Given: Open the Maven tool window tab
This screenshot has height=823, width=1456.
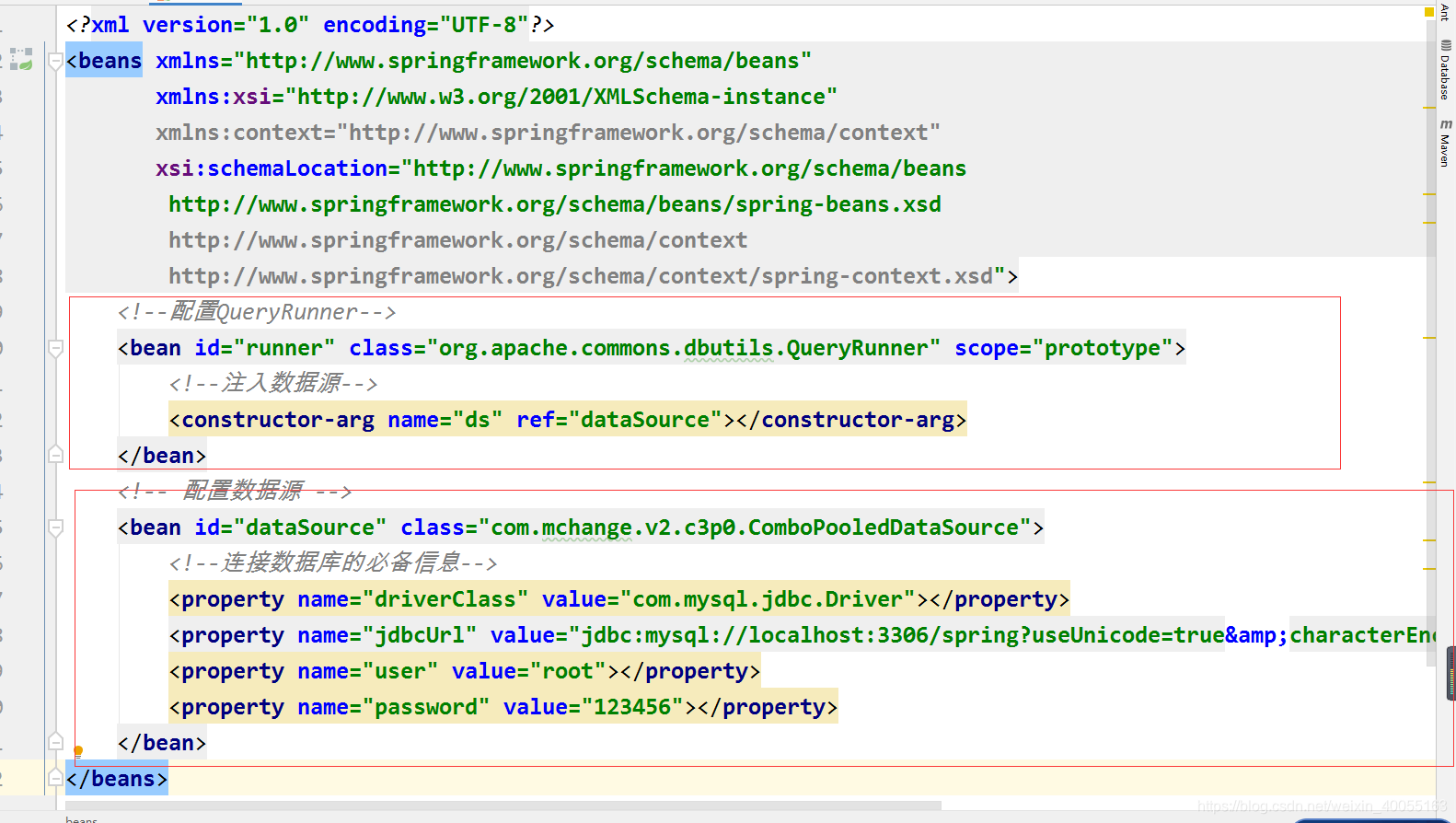Looking at the screenshot, I should click(x=1445, y=143).
